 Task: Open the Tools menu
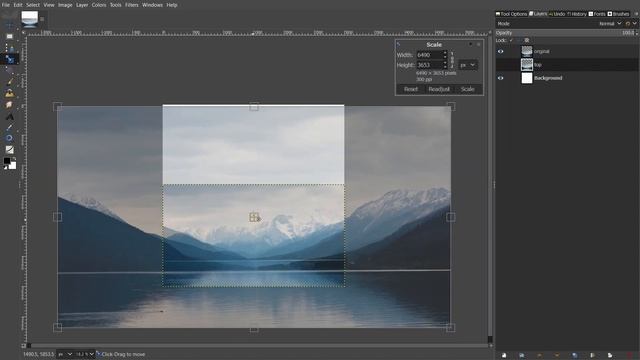116,5
